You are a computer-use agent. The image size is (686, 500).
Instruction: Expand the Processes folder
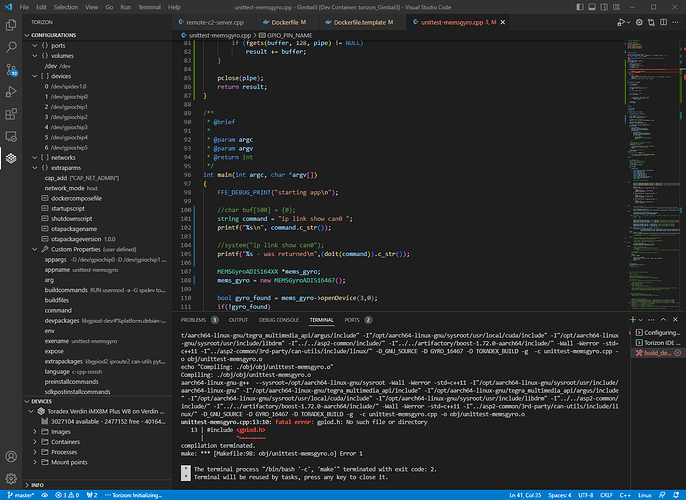[x=35, y=452]
